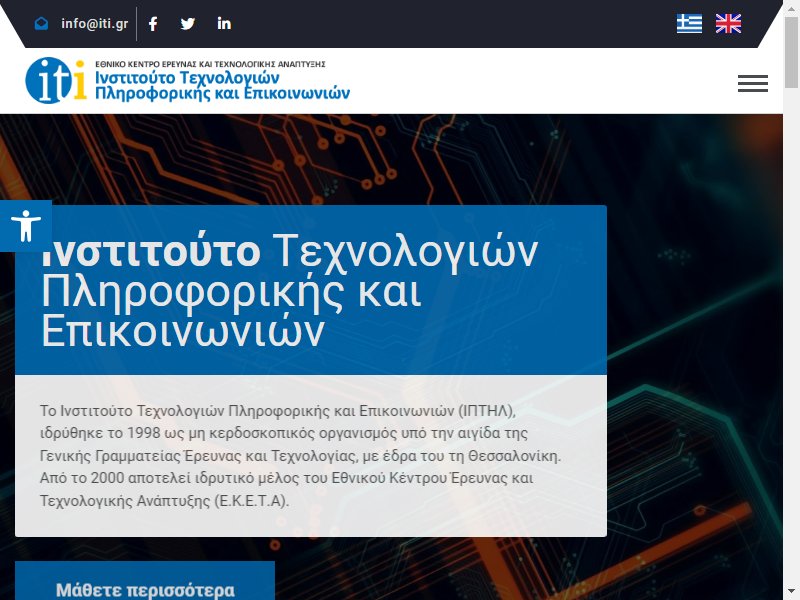This screenshot has height=600, width=800.
Task: Open the Facebook page icon
Action: (x=153, y=23)
